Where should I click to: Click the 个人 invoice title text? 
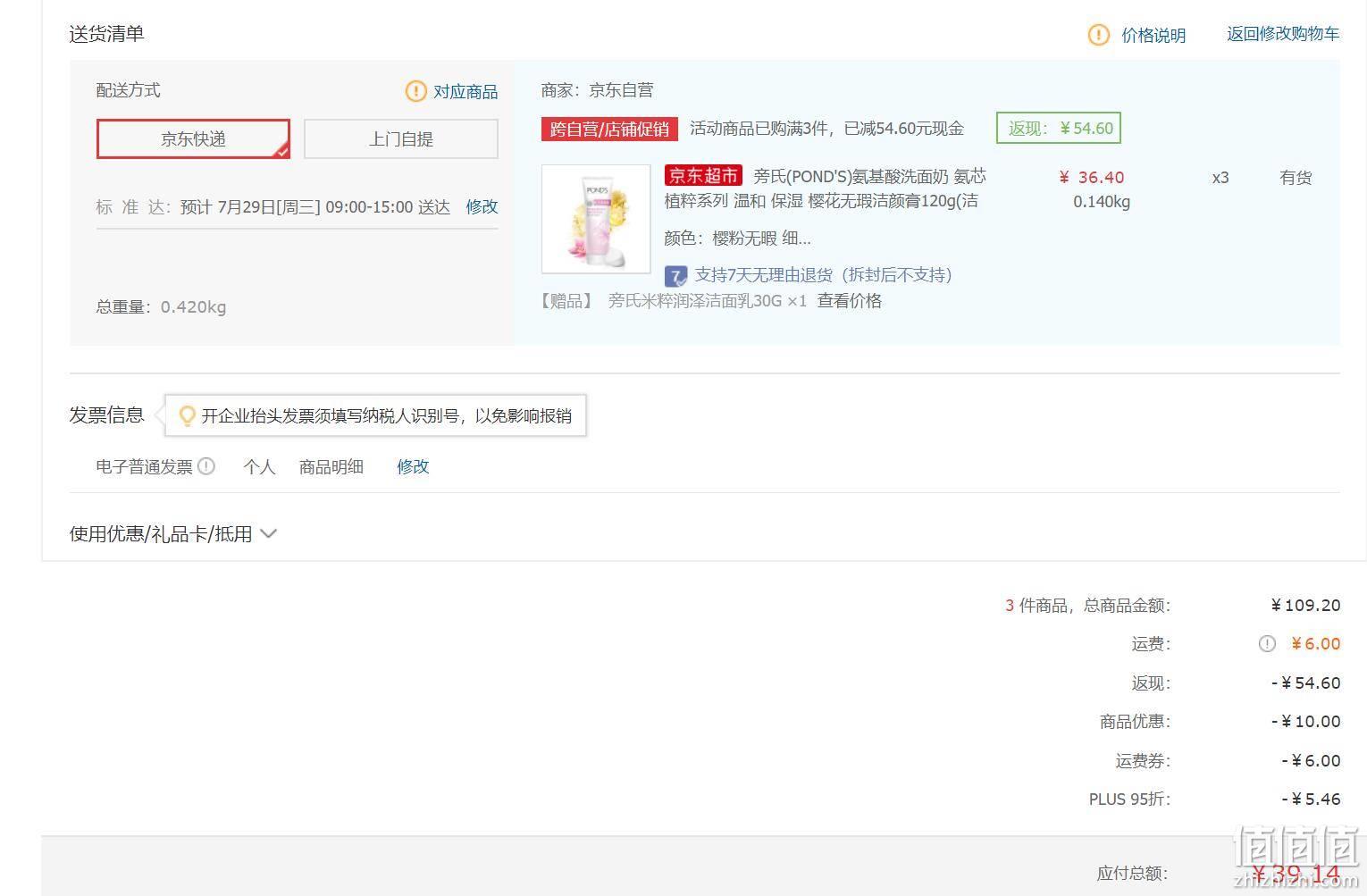259,467
